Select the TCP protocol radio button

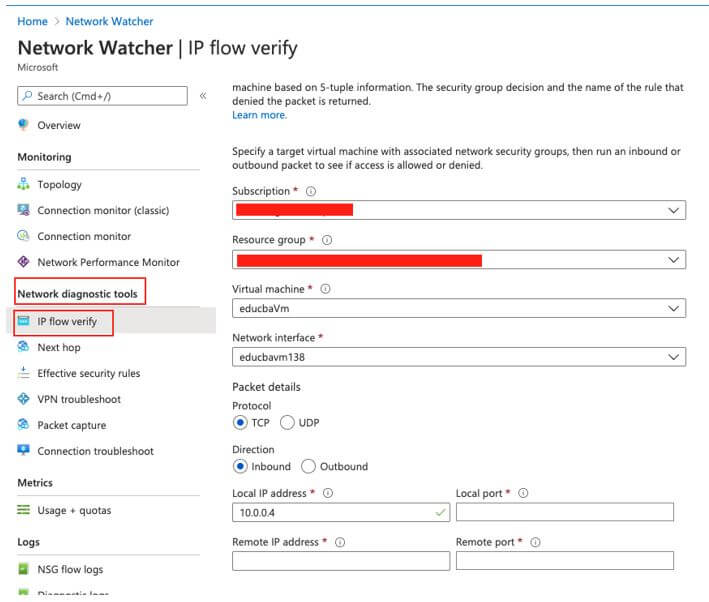coord(240,423)
